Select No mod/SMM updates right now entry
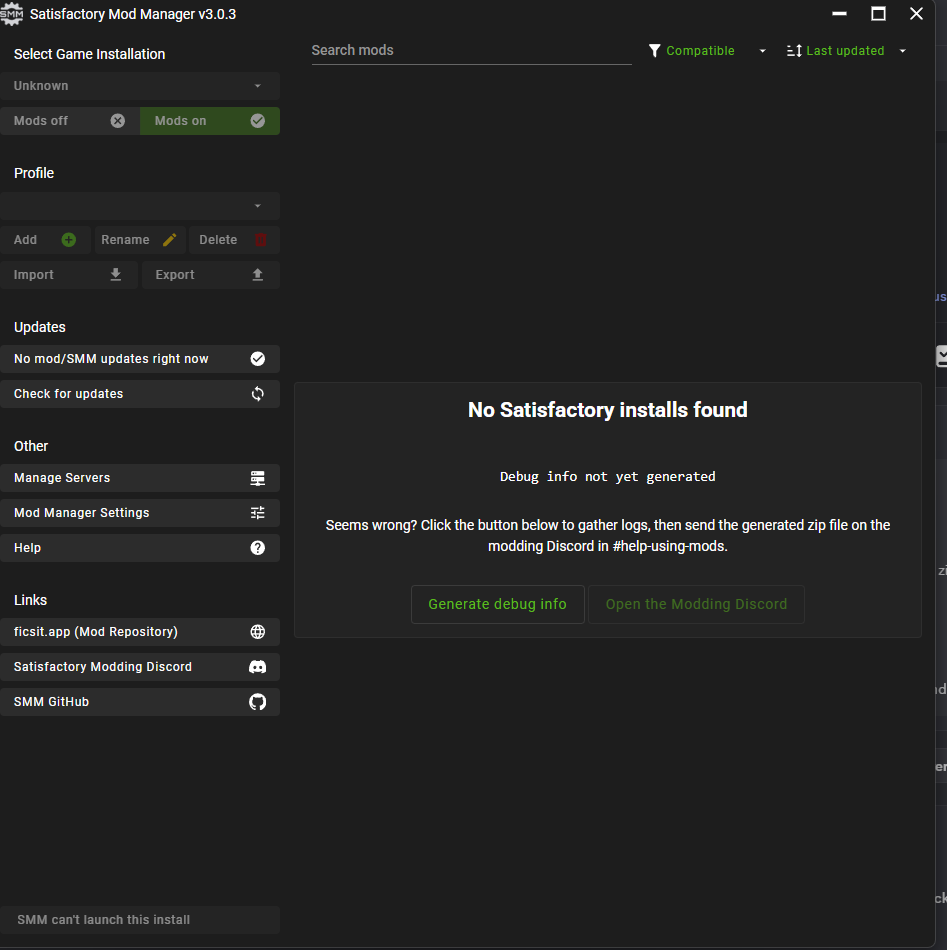 point(140,359)
